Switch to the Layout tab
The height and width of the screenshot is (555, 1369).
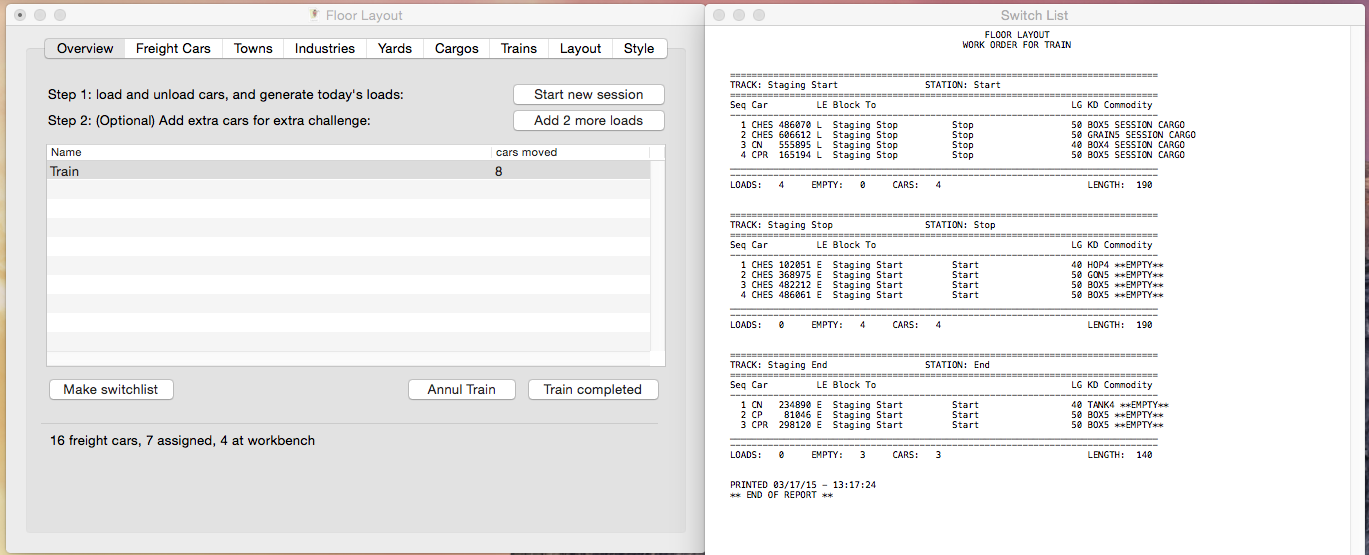point(580,48)
